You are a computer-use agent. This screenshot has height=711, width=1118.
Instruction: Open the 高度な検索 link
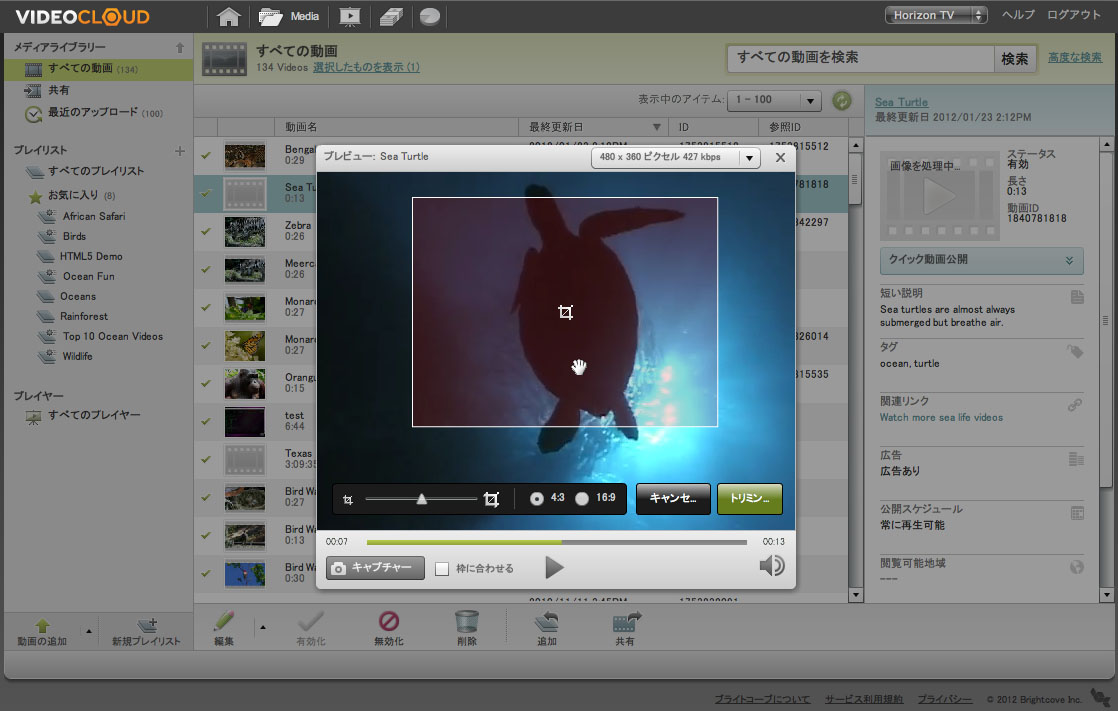(x=1075, y=58)
